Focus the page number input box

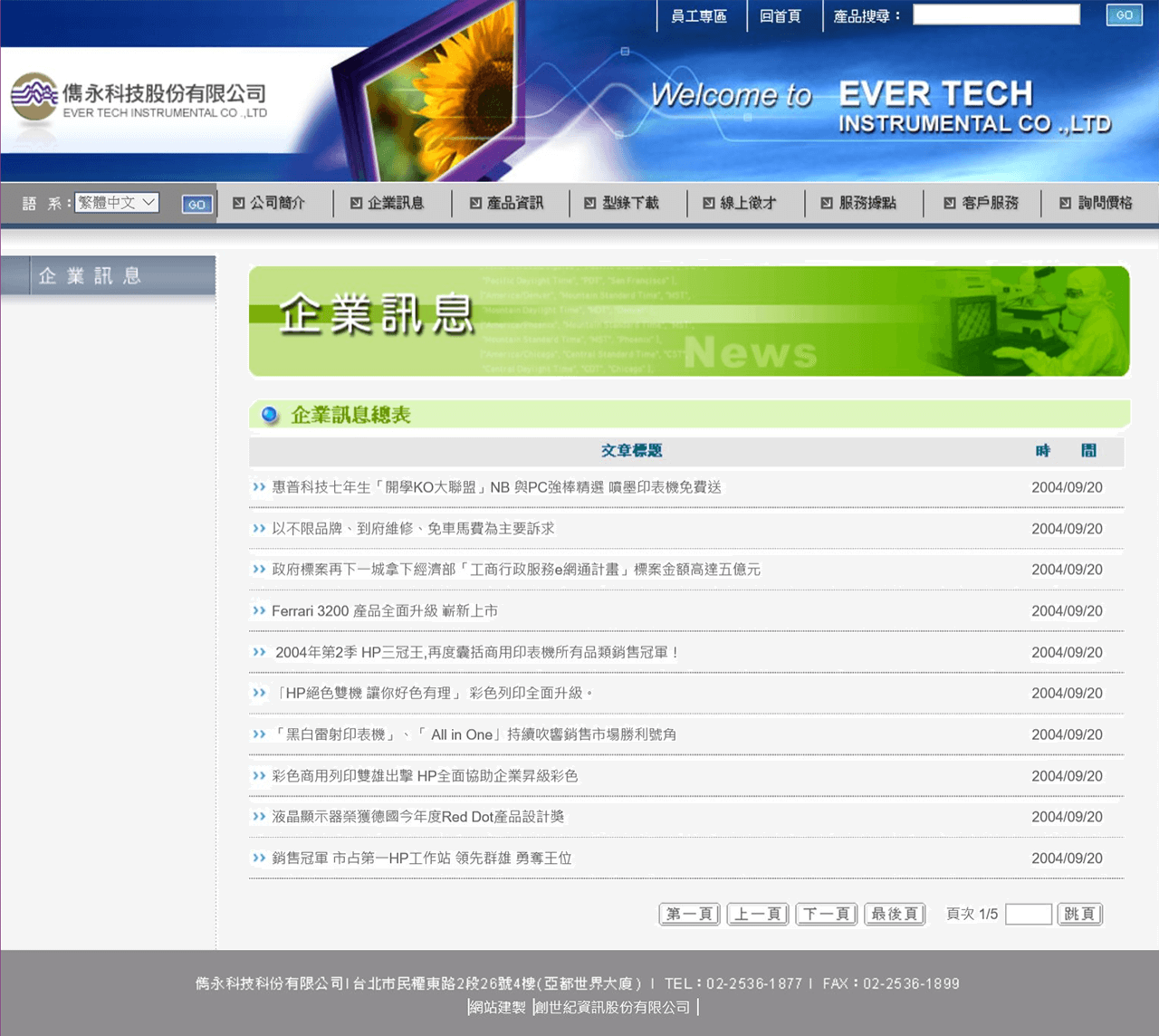pyautogui.click(x=1029, y=914)
